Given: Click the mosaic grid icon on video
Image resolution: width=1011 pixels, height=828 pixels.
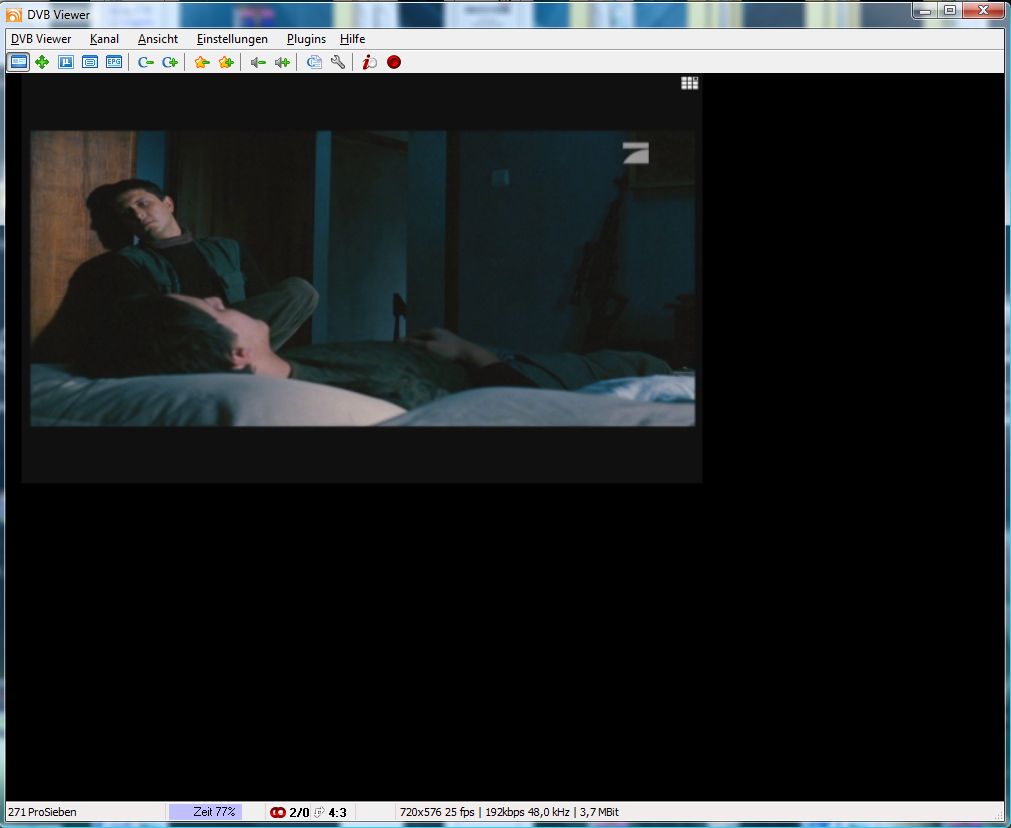Looking at the screenshot, I should pyautogui.click(x=689, y=83).
